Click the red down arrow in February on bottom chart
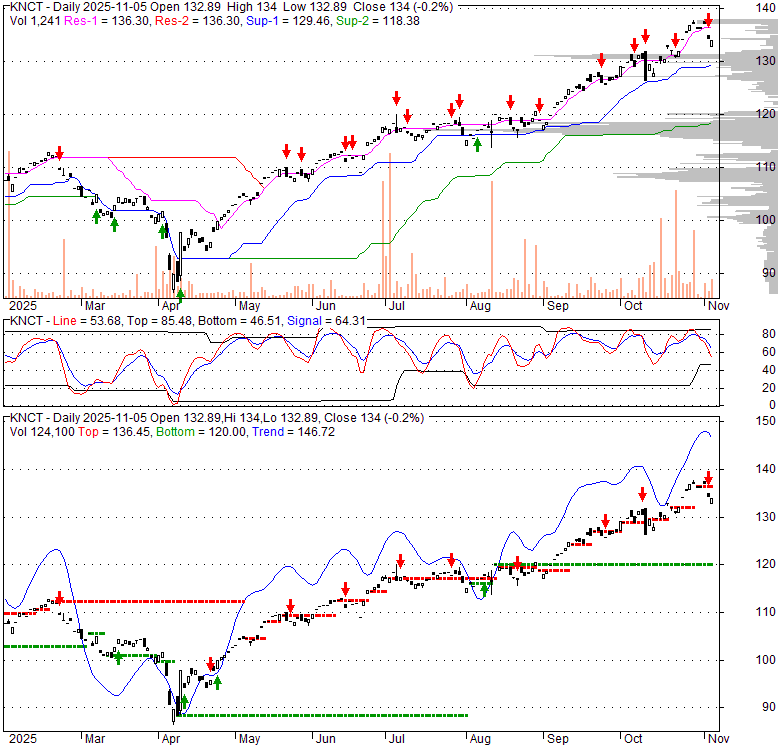 (59, 598)
